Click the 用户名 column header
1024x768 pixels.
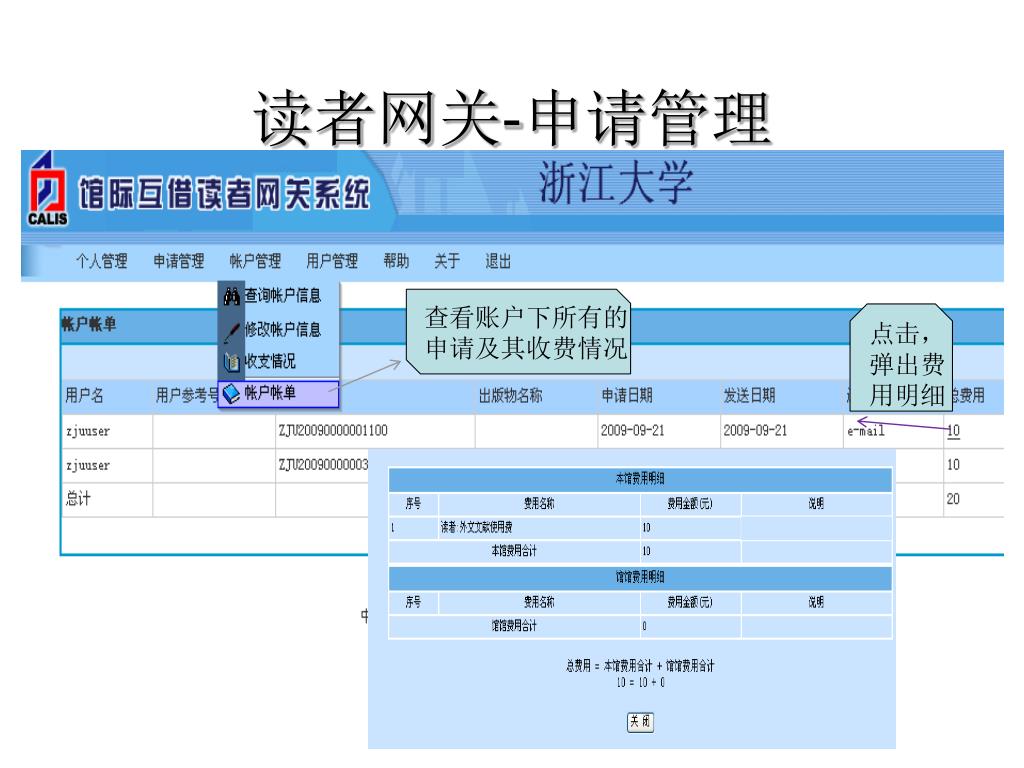coord(84,396)
